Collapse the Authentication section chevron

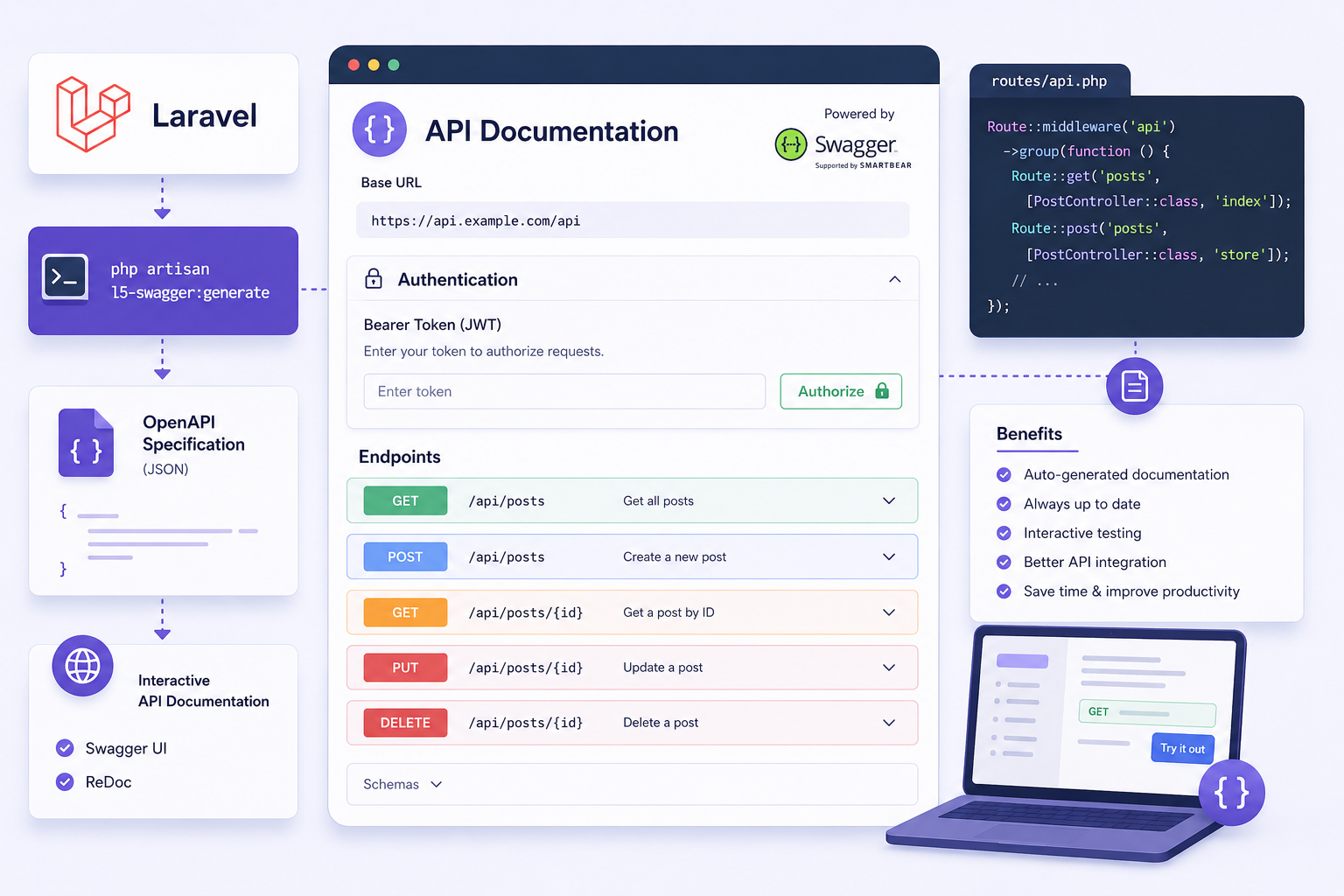pyautogui.click(x=894, y=279)
